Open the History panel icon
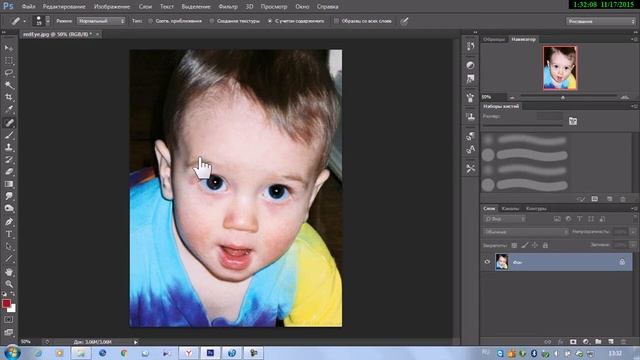 tap(471, 46)
